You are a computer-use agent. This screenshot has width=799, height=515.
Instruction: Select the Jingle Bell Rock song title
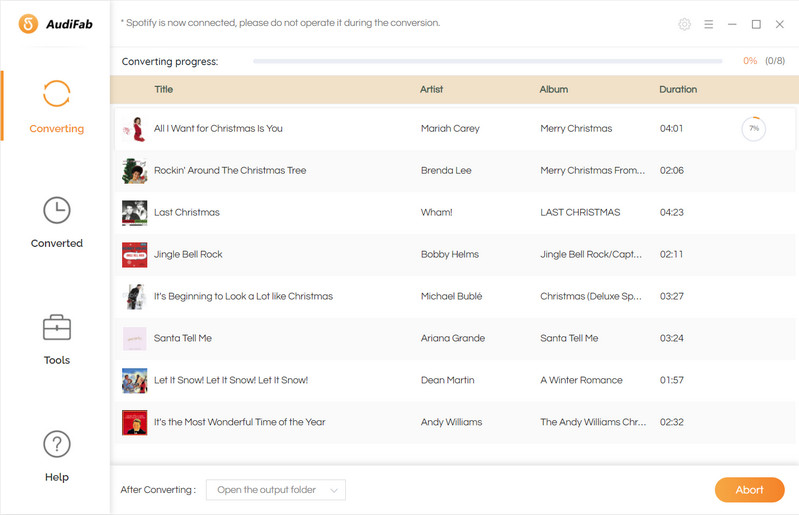(188, 254)
